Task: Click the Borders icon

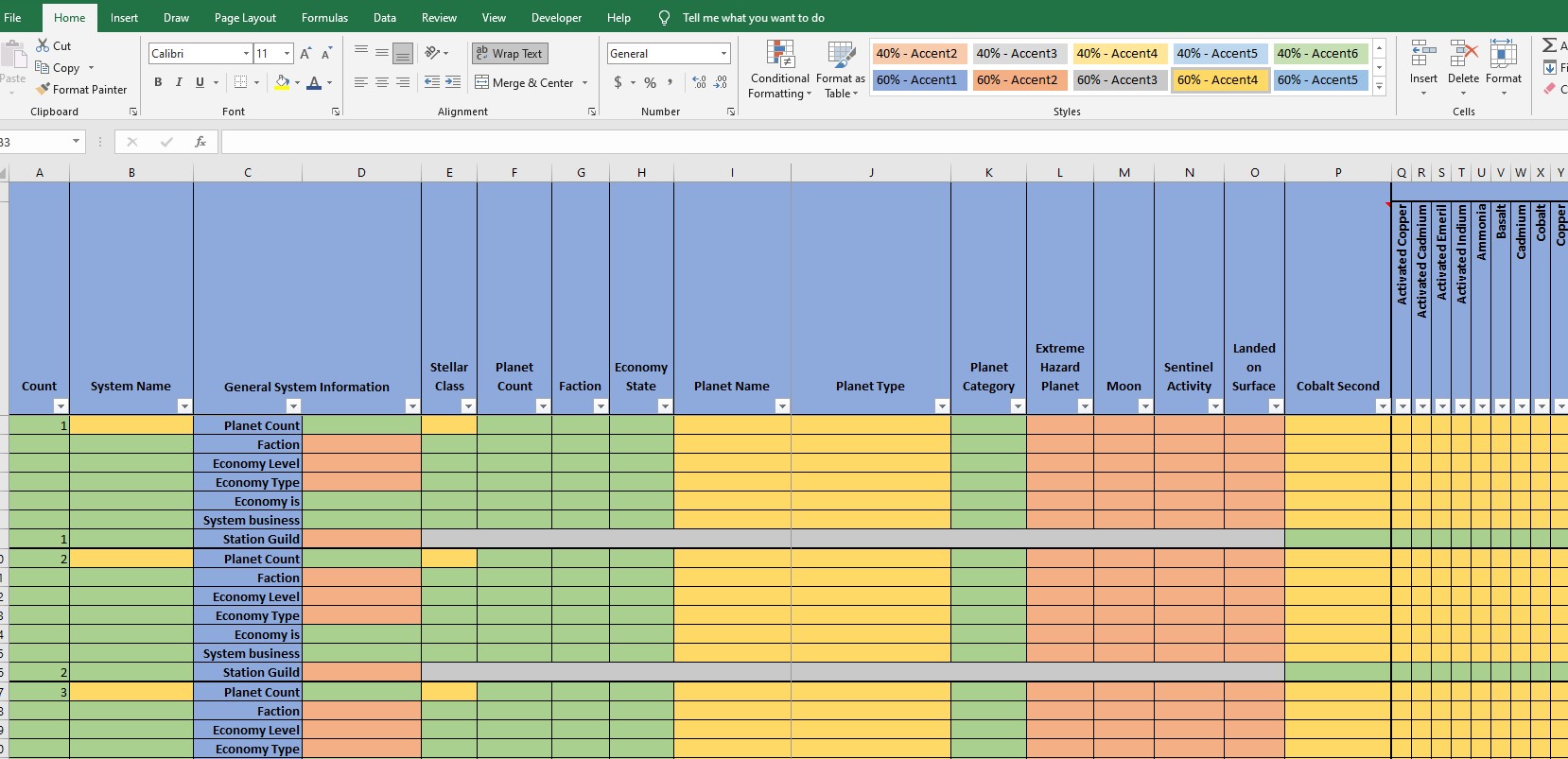Action: point(241,82)
